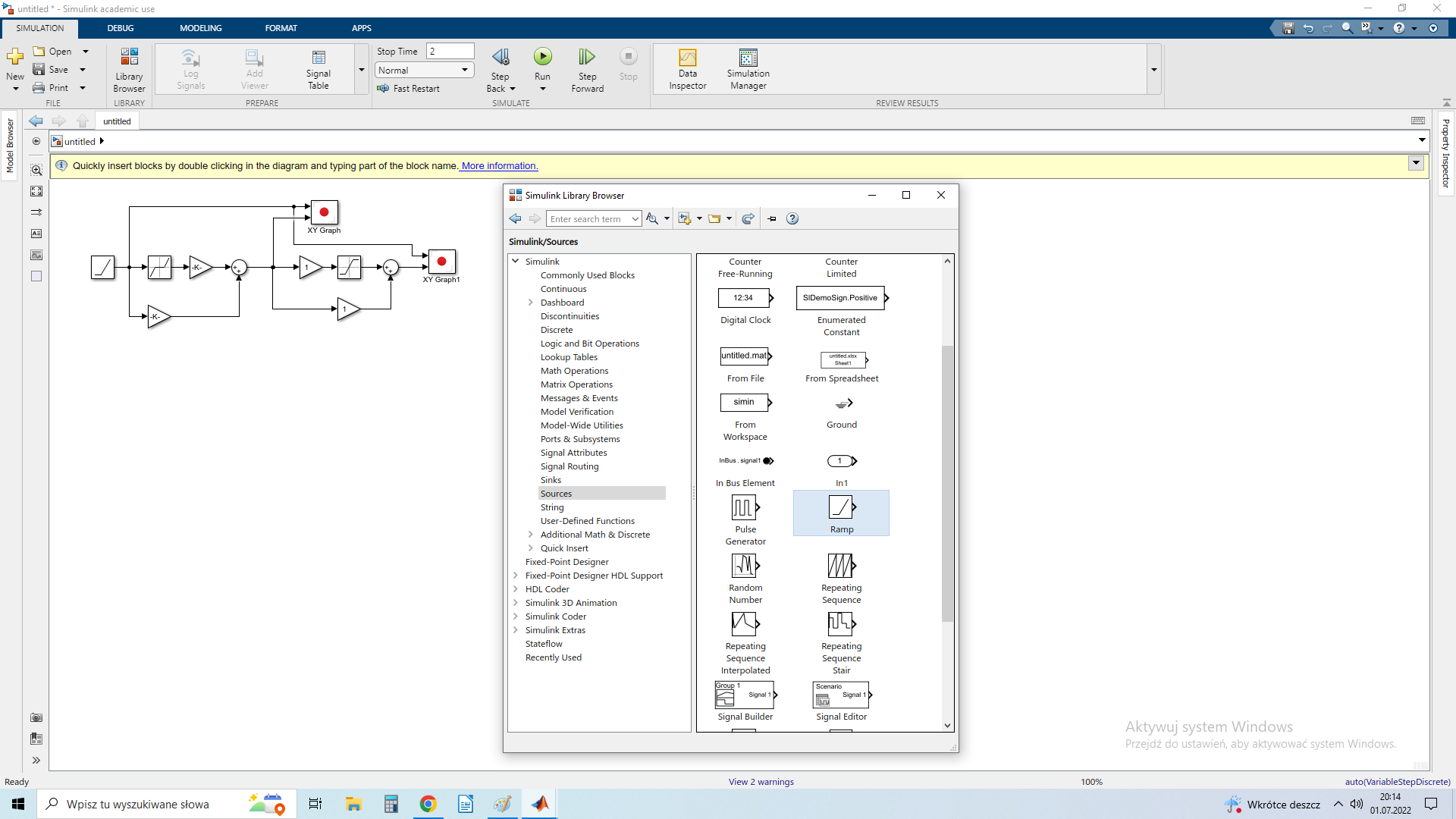Viewport: 1456px width, 819px height.
Task: Select Sinks in the library tree
Action: pos(551,480)
